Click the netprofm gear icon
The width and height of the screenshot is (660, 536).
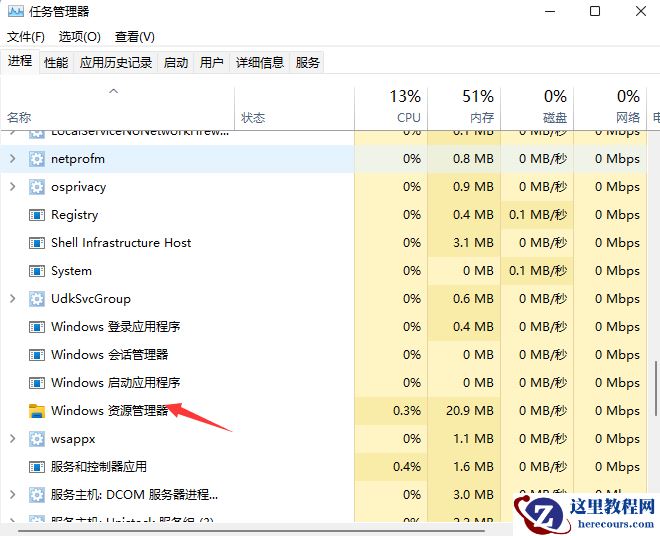pos(37,159)
